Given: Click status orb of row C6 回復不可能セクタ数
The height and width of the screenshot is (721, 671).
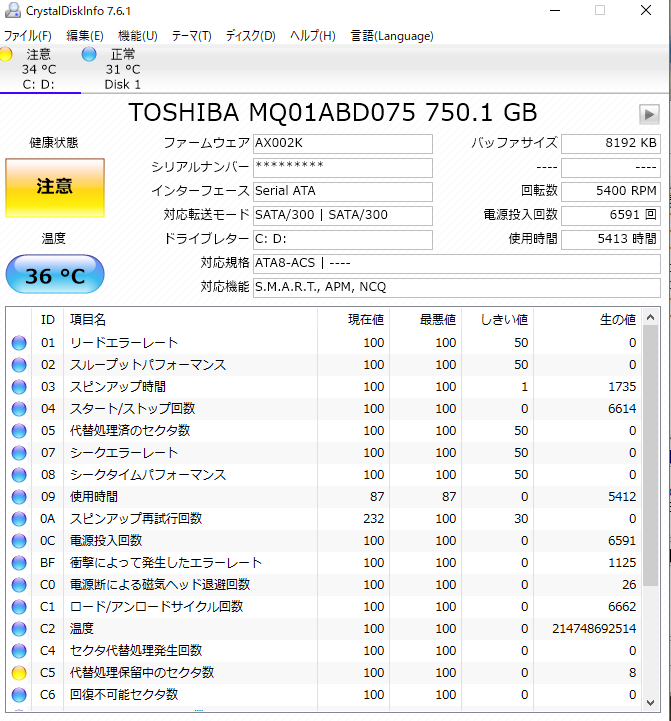Looking at the screenshot, I should pos(19,695).
